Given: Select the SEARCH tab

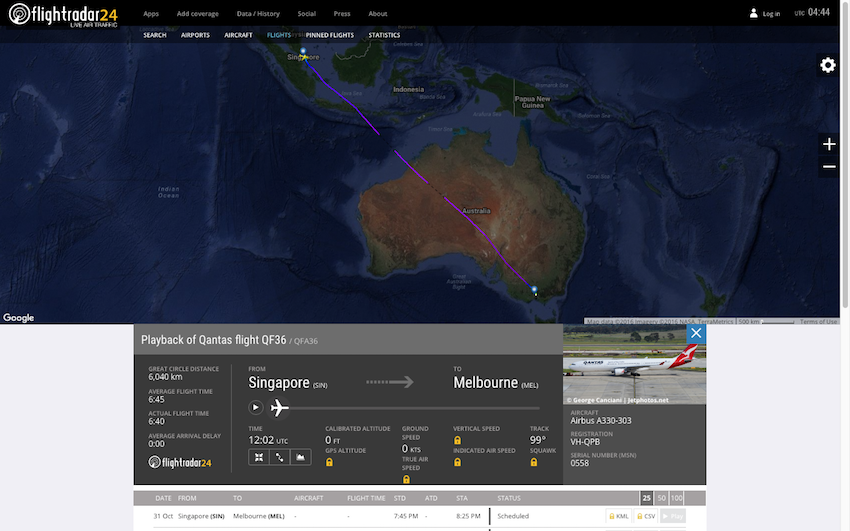Looking at the screenshot, I should [x=154, y=35].
